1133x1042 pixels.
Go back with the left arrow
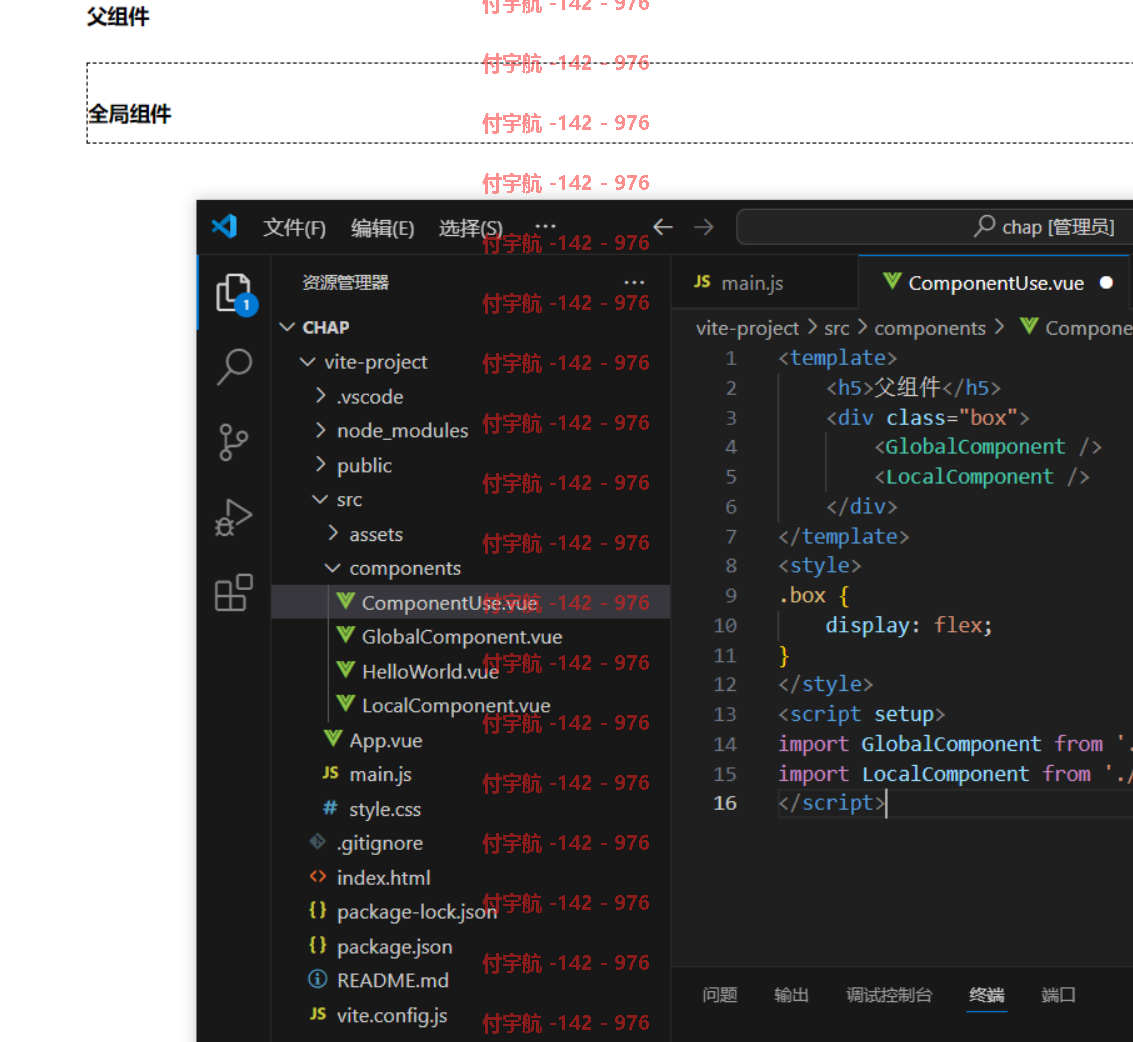[663, 227]
